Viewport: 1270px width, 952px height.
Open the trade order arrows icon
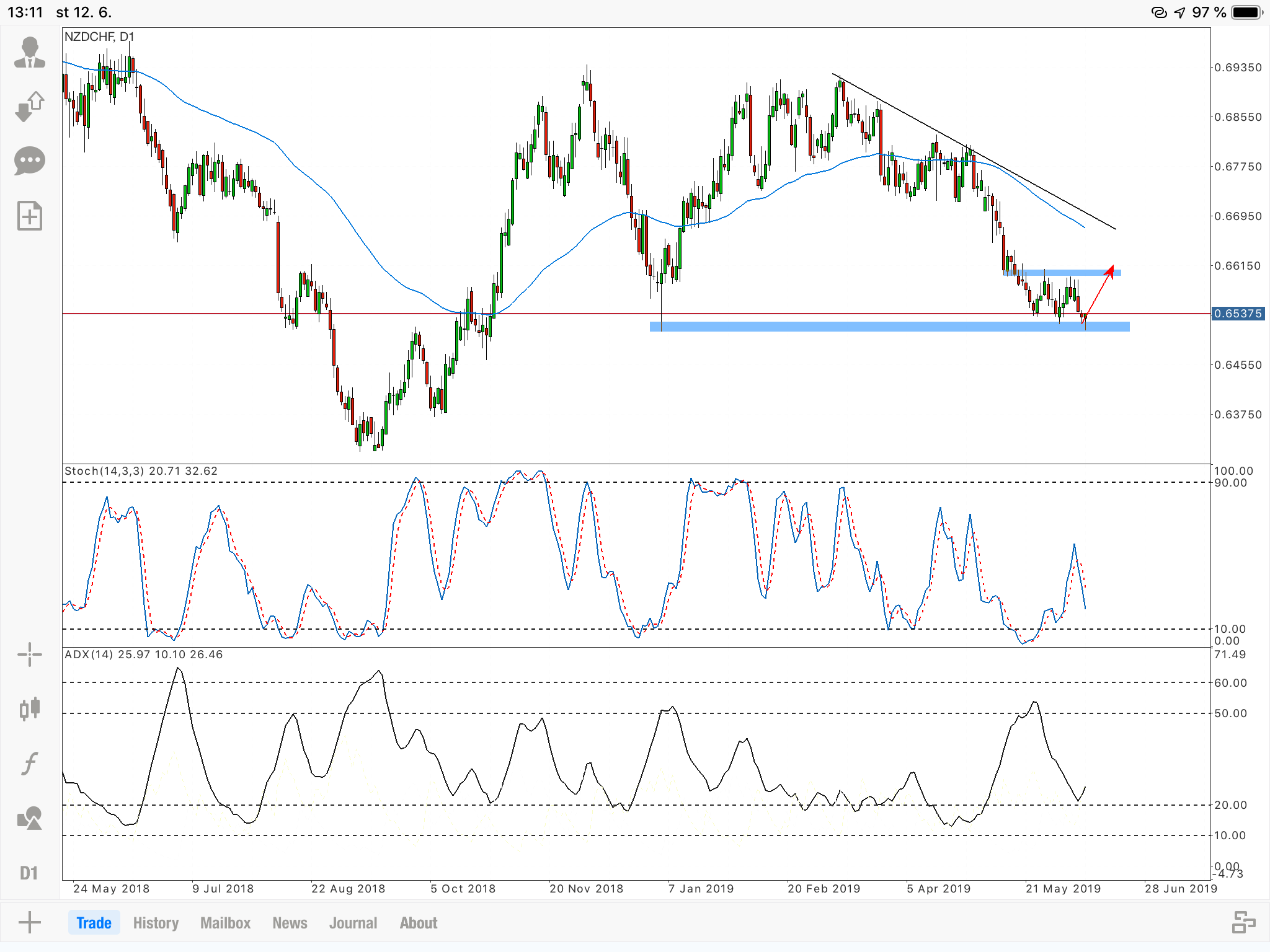pyautogui.click(x=30, y=107)
